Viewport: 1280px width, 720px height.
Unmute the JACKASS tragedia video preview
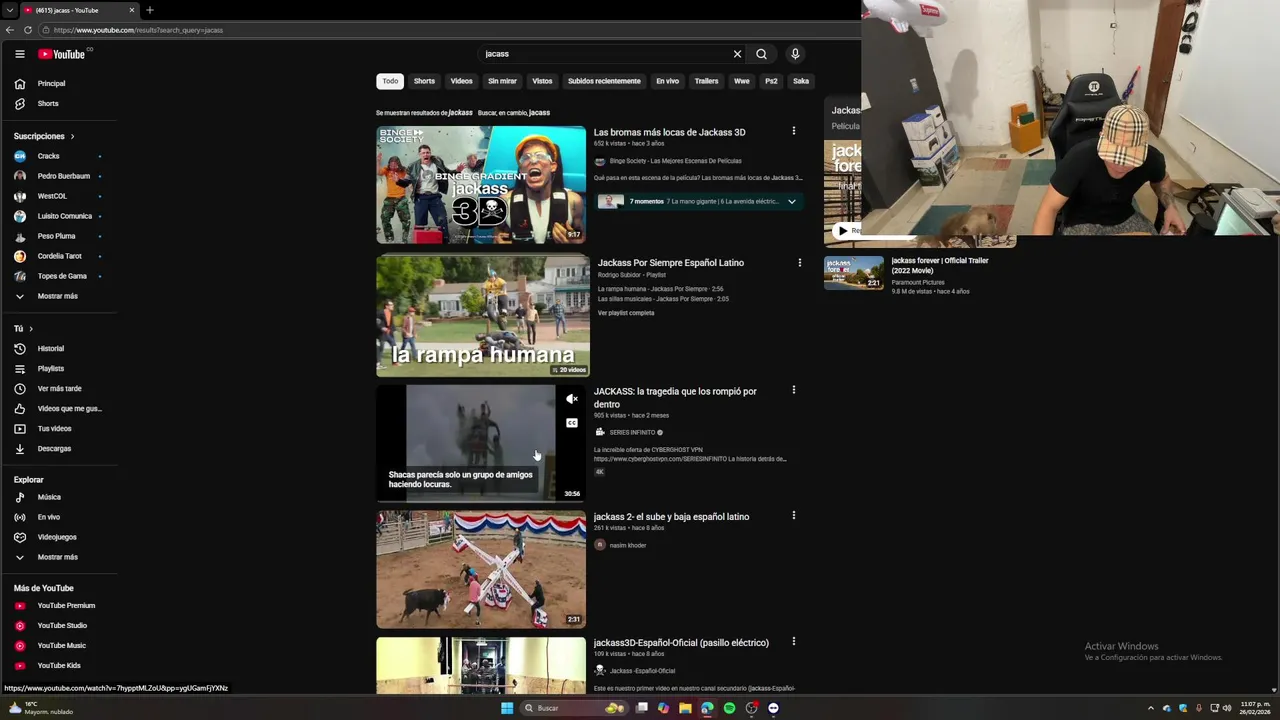572,399
